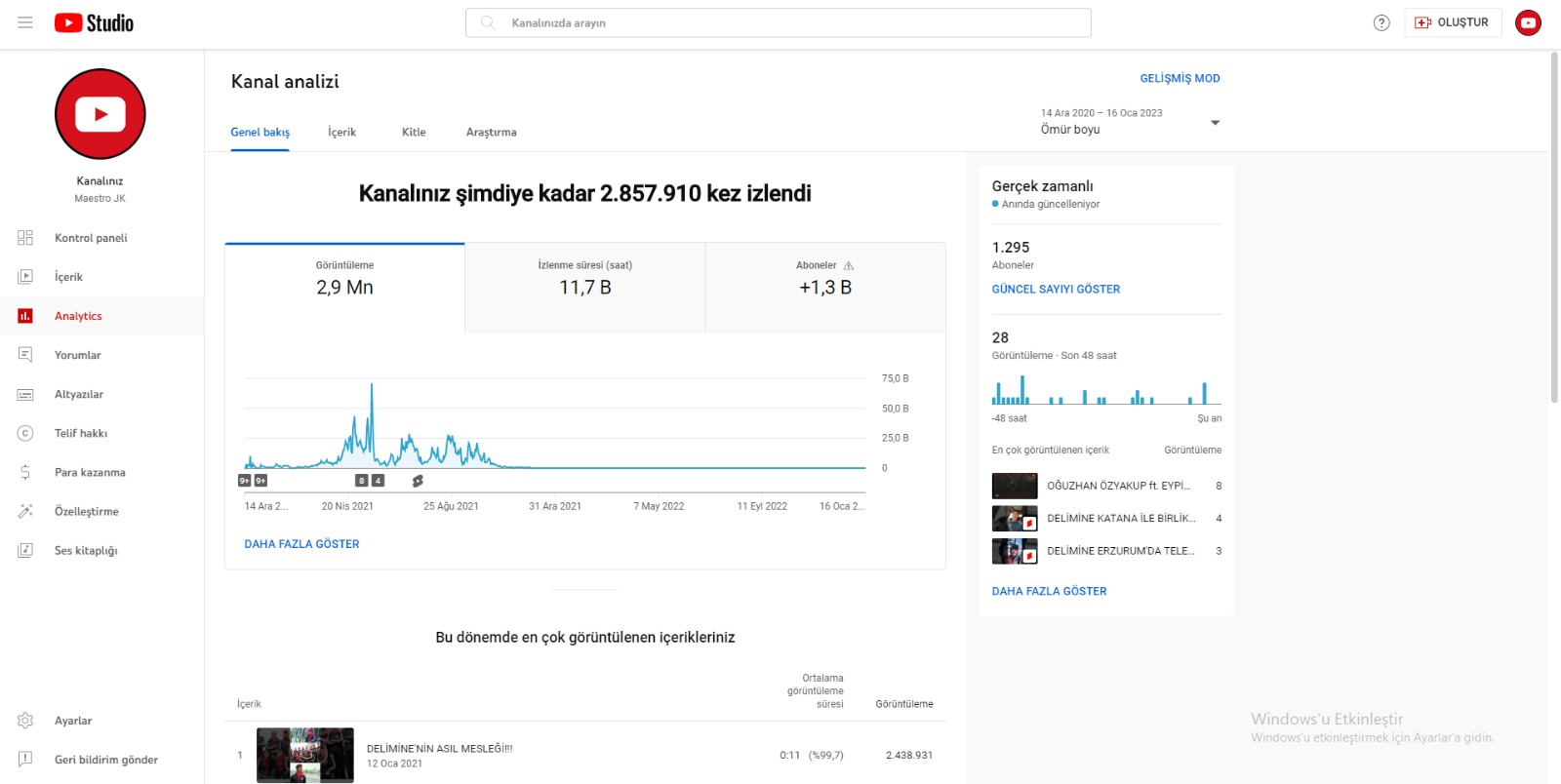Open İçerik content icon in sidebar
The height and width of the screenshot is (784, 1561).
tap(25, 277)
